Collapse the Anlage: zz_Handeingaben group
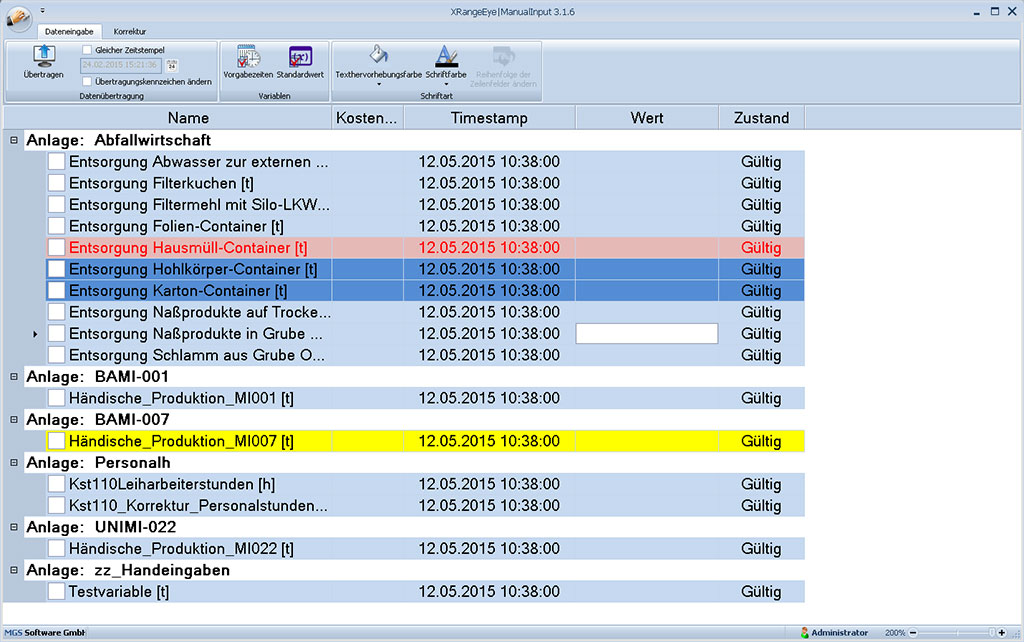Viewport: 1024px width, 642px height. coord(14,570)
